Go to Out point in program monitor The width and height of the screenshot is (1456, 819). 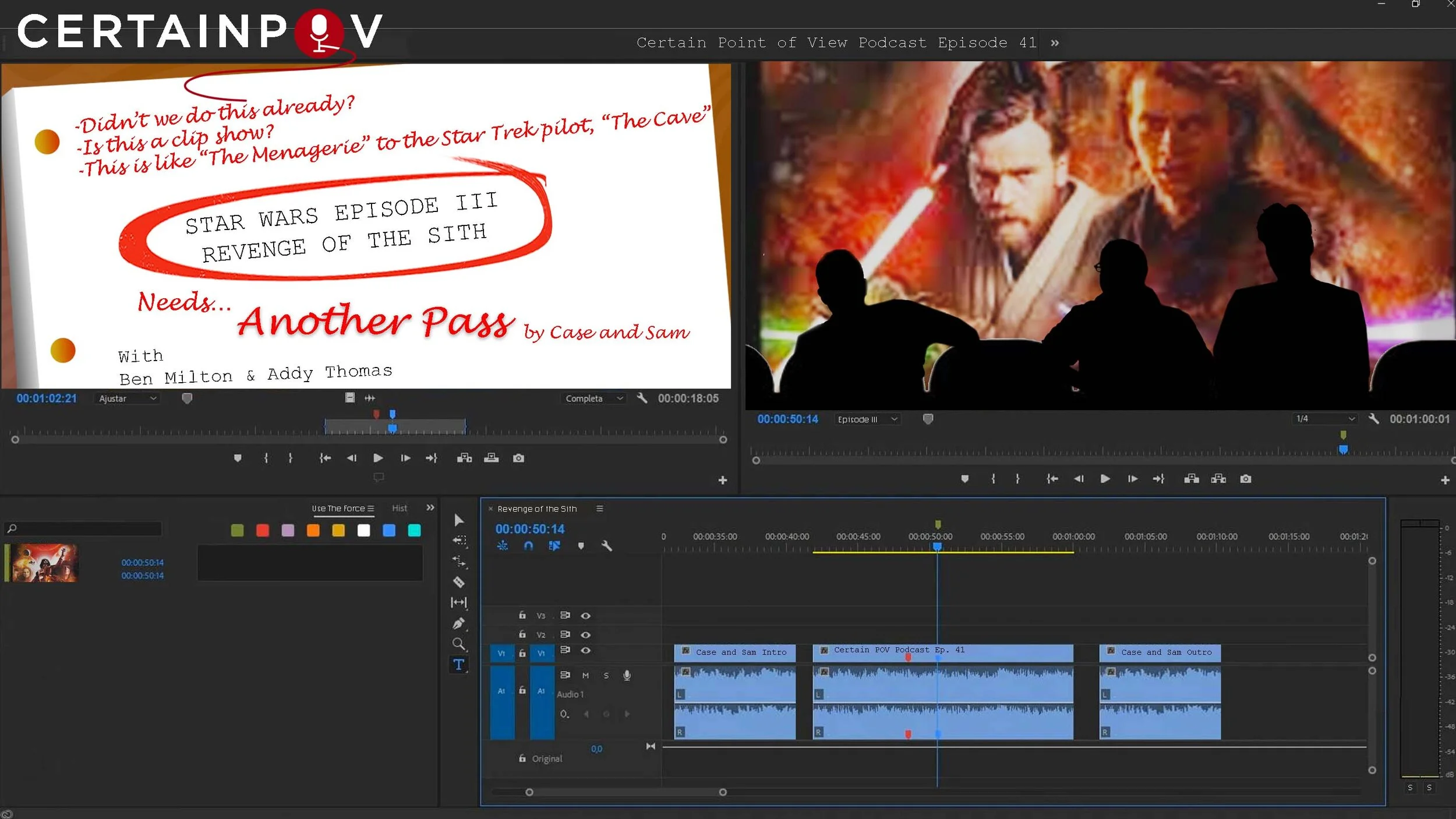coord(1158,479)
